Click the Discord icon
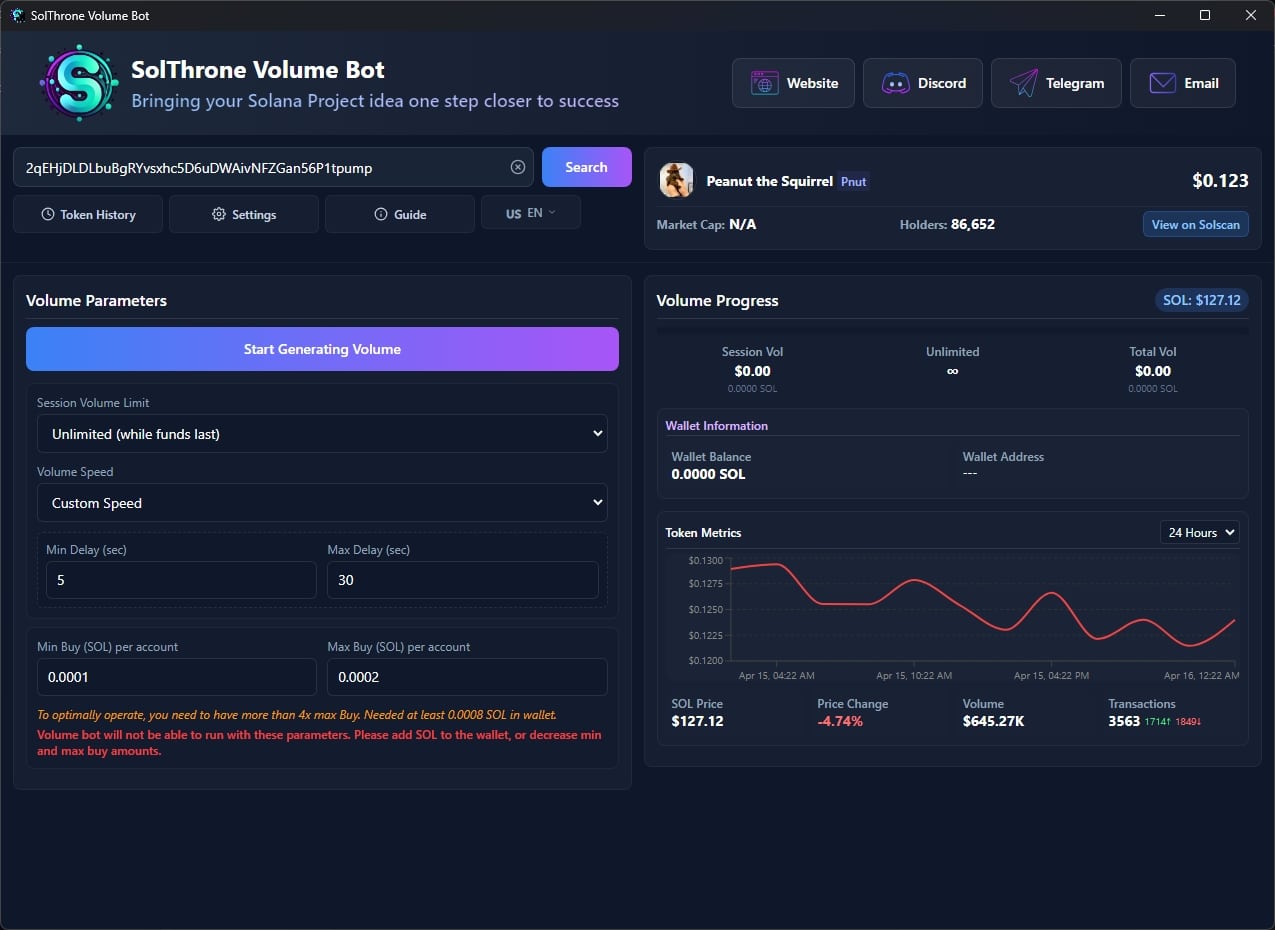The image size is (1275, 930). click(x=896, y=83)
